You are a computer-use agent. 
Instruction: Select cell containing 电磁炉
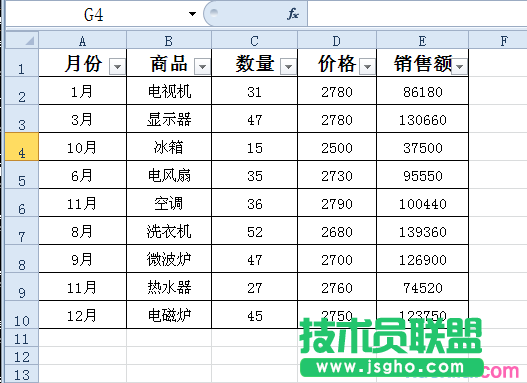click(x=169, y=314)
